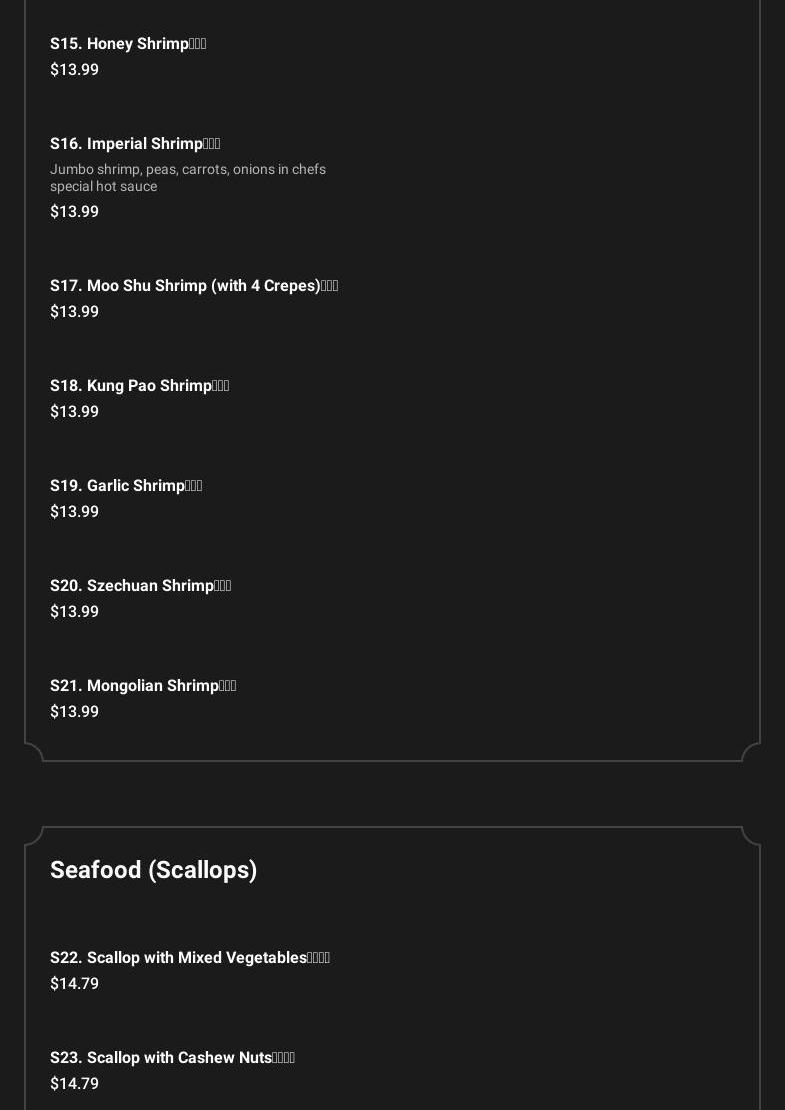The height and width of the screenshot is (1110, 785).
Task: Click the Szechuan Shrimp price
Action: pos(74,611)
